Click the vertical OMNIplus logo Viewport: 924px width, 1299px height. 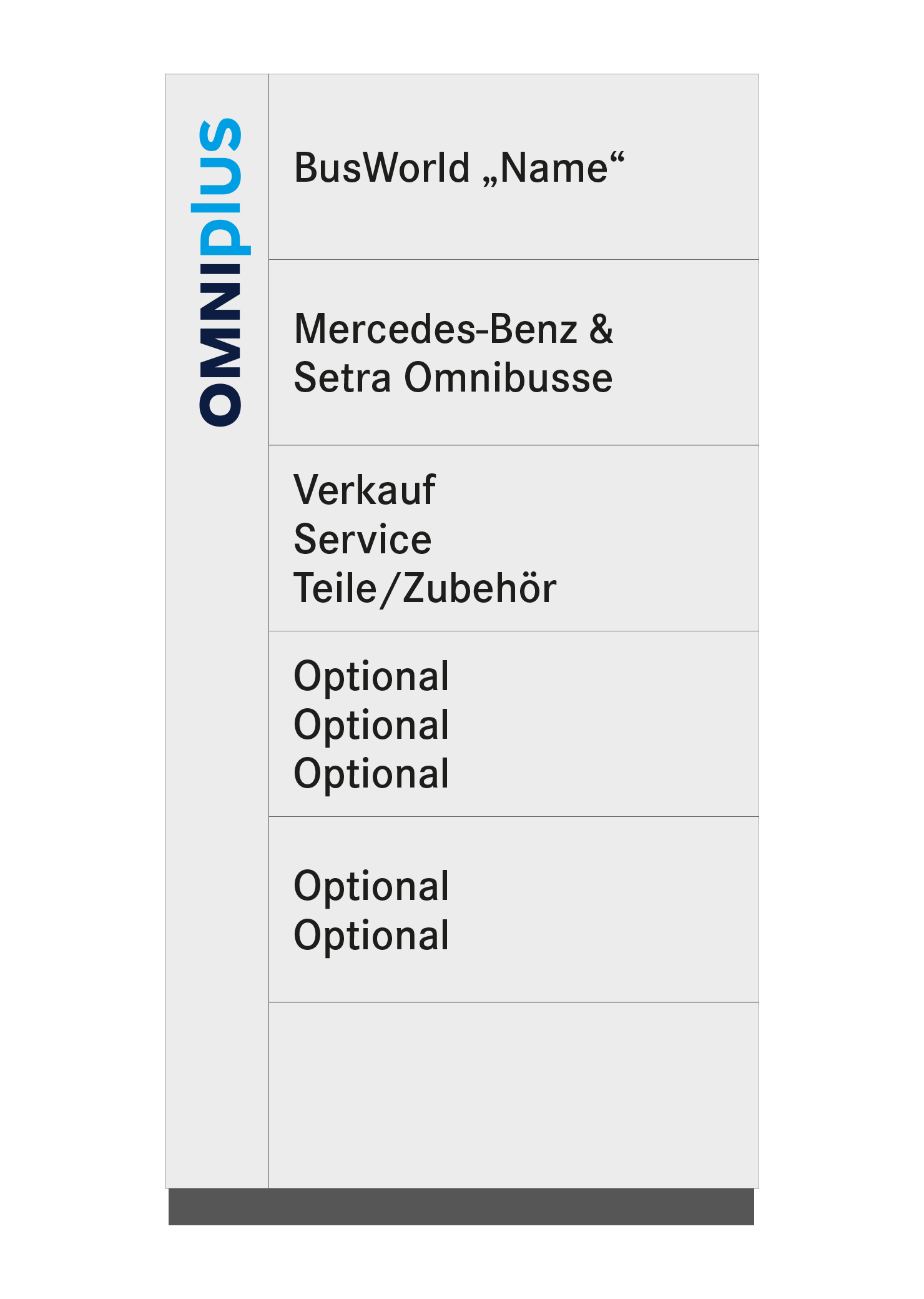pos(221,272)
